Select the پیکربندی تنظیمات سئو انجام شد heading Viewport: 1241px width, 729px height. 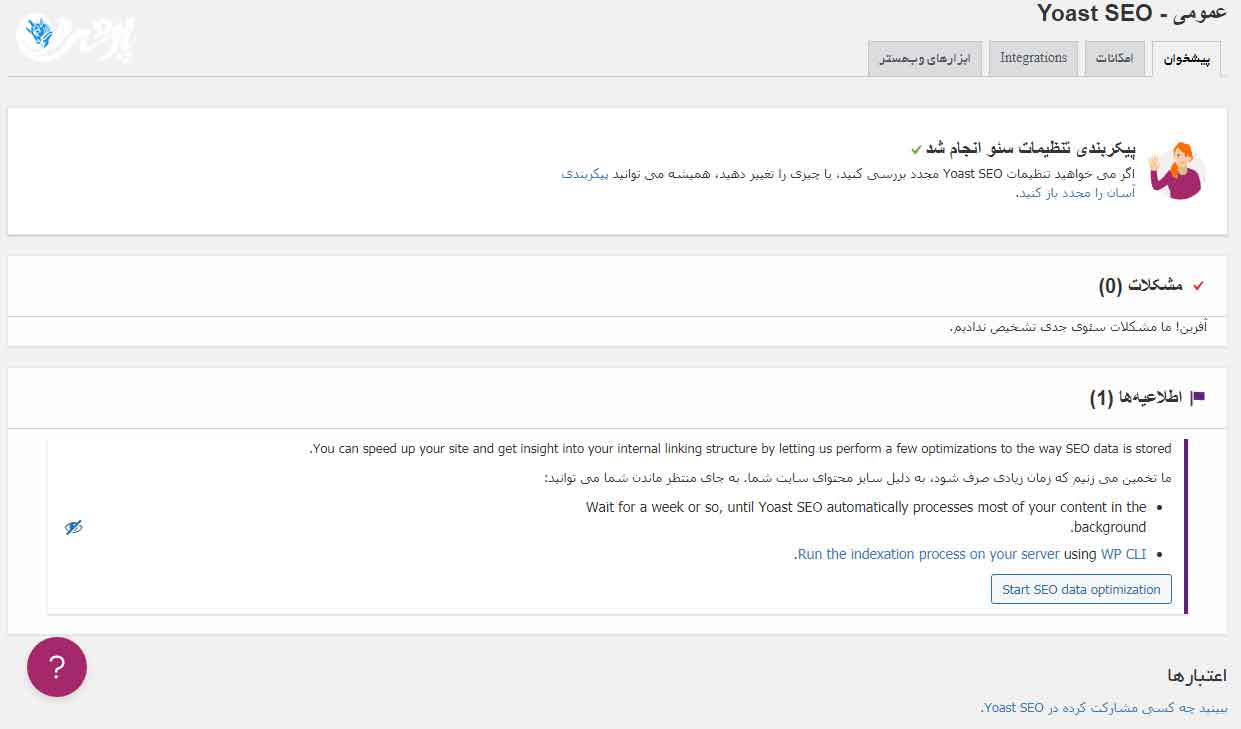point(1031,149)
